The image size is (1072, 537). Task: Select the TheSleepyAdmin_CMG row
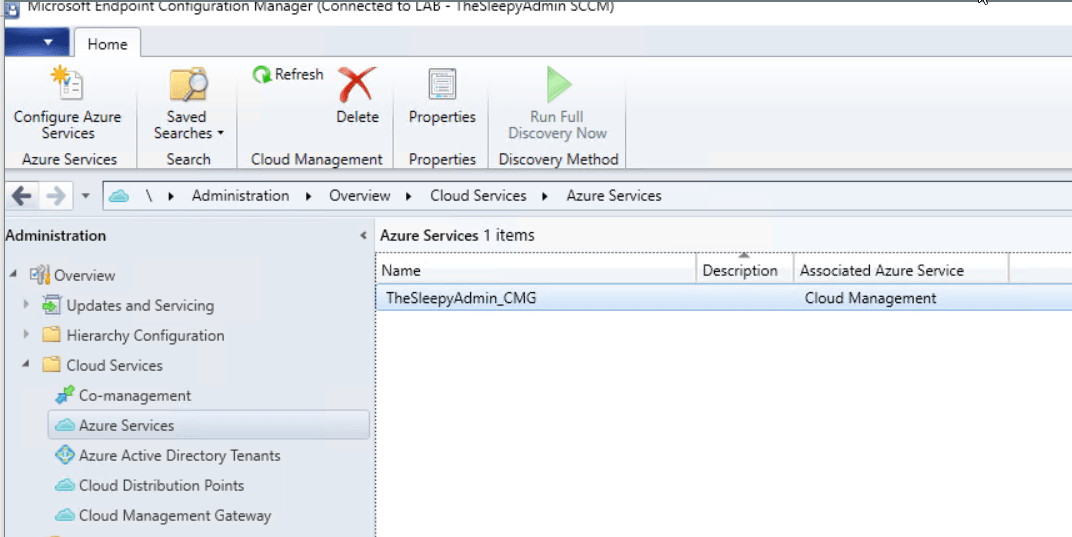(461, 298)
